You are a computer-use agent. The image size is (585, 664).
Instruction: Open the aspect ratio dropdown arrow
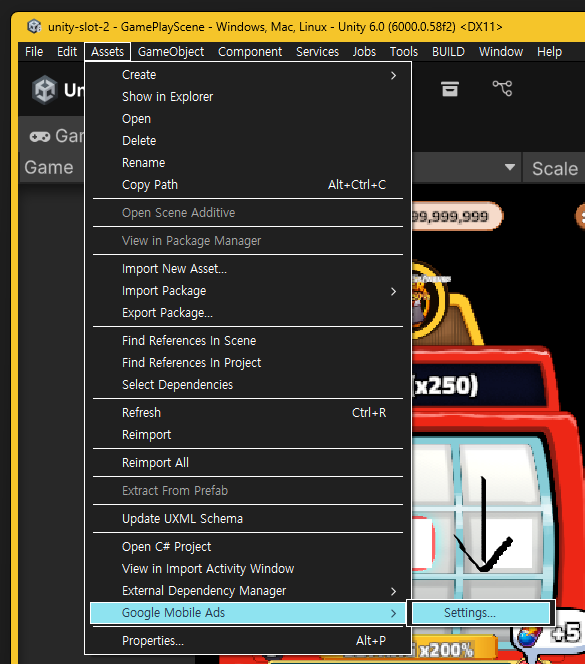510,167
